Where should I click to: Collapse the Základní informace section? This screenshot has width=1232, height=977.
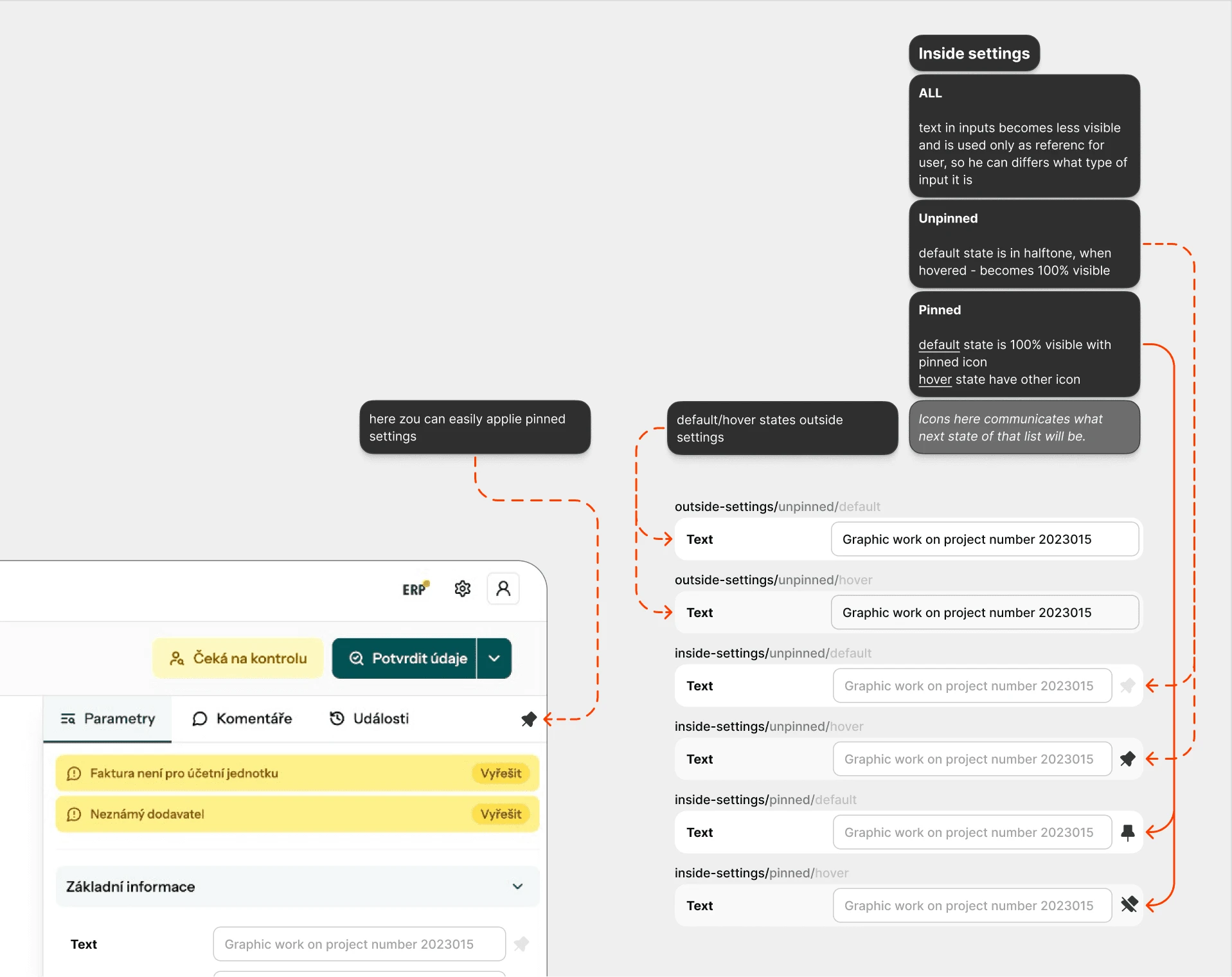click(517, 887)
